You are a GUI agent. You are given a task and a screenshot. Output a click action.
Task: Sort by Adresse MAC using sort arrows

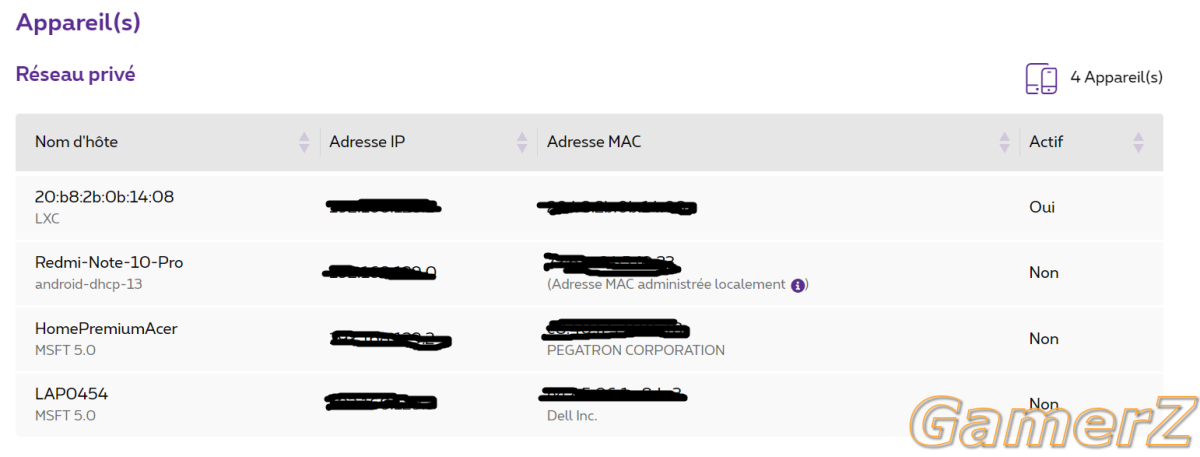[x=1004, y=142]
